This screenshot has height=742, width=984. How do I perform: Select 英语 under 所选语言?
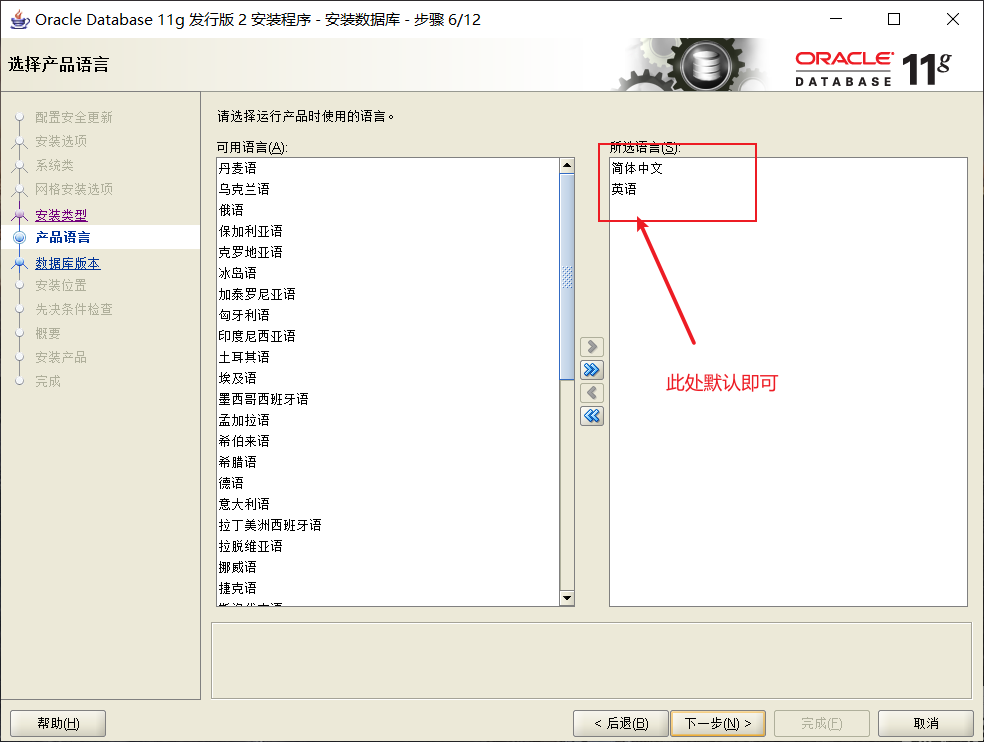[x=623, y=189]
